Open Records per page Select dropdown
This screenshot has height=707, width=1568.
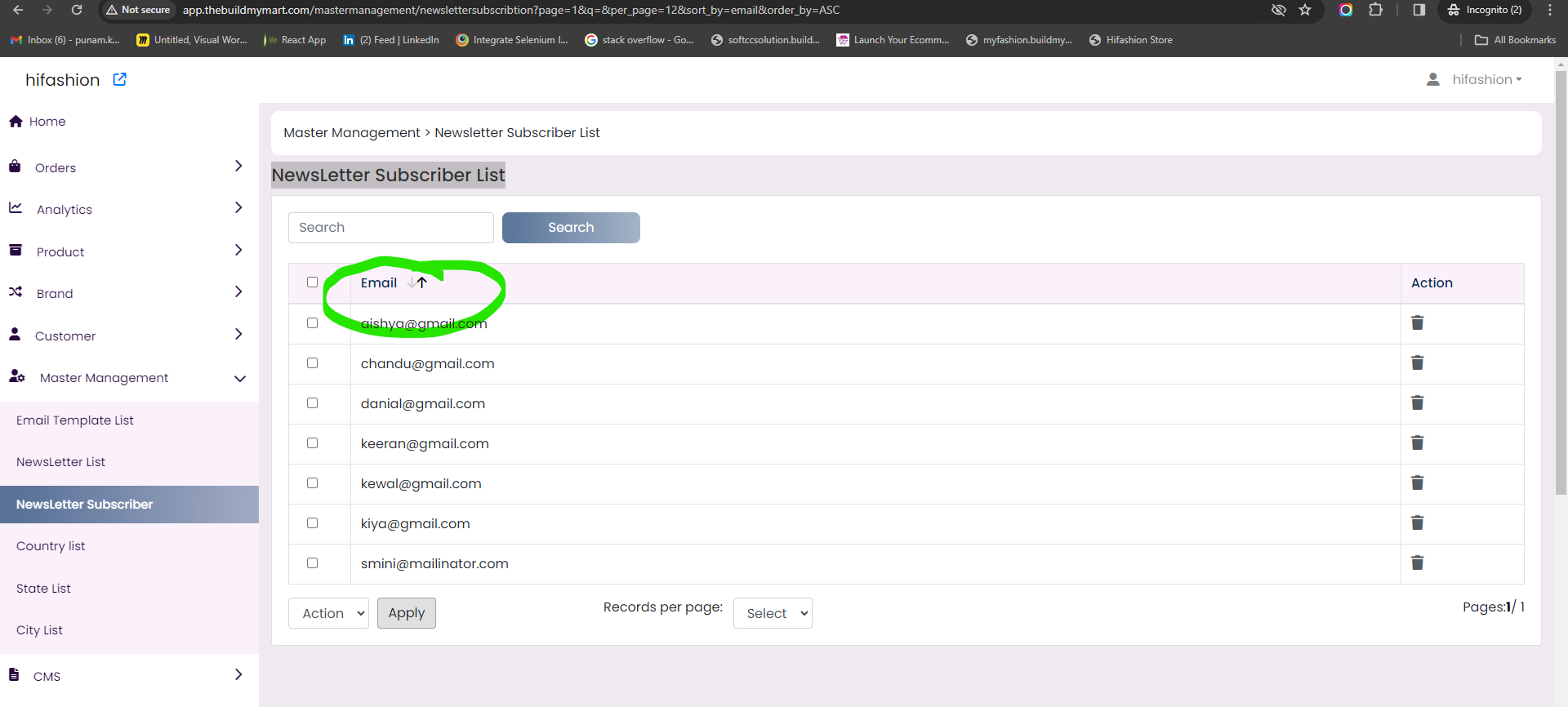(773, 613)
